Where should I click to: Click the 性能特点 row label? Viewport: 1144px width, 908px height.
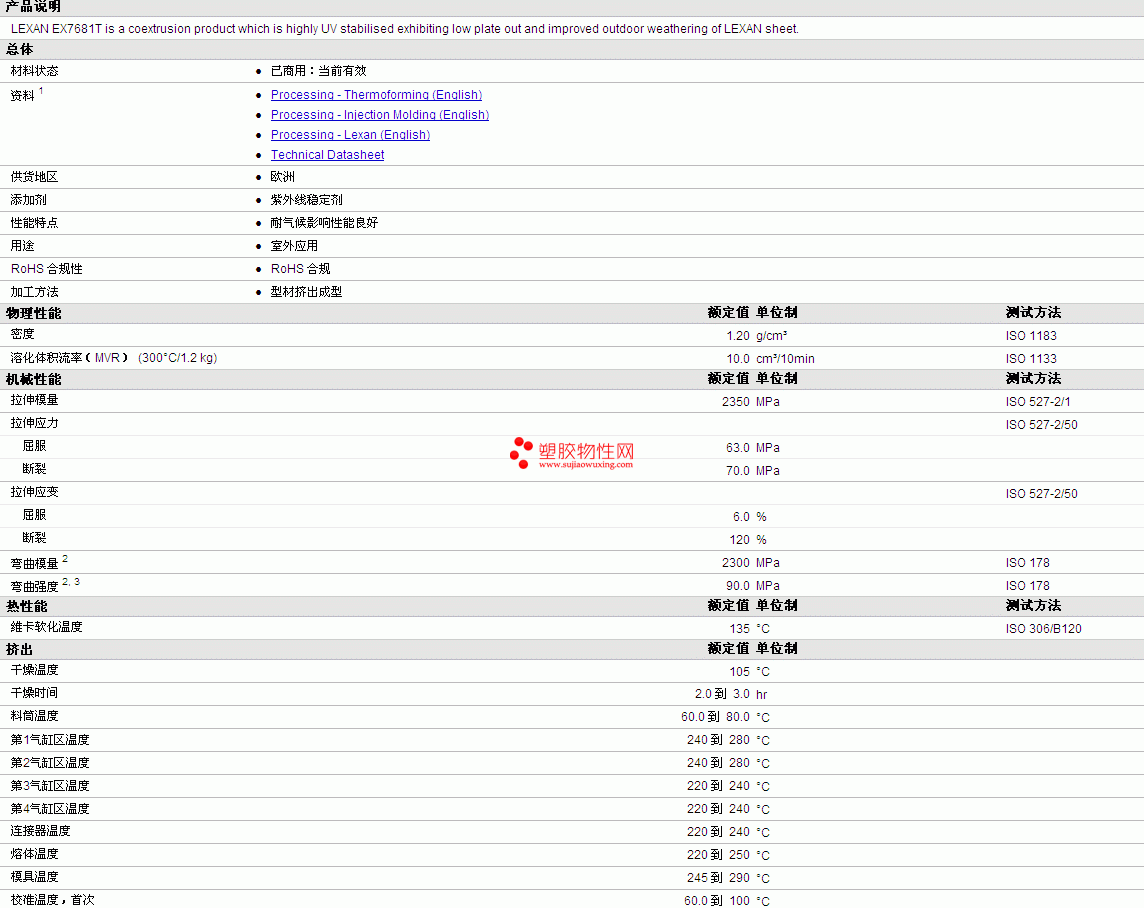coord(34,222)
